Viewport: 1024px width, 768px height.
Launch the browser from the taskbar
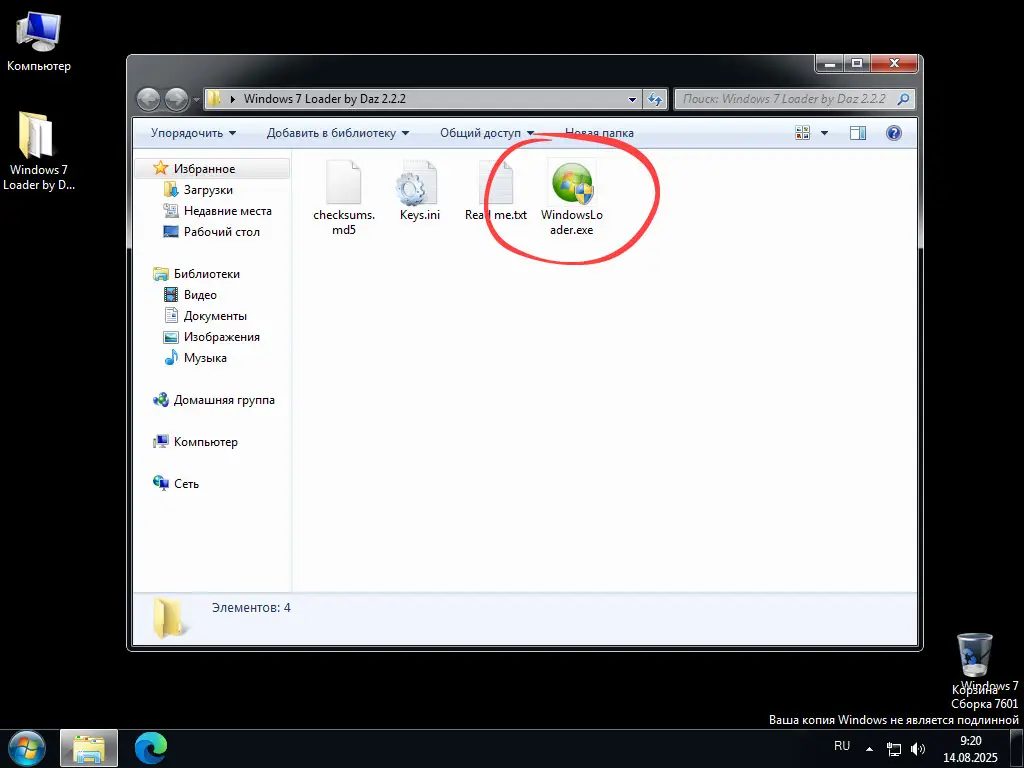point(150,747)
